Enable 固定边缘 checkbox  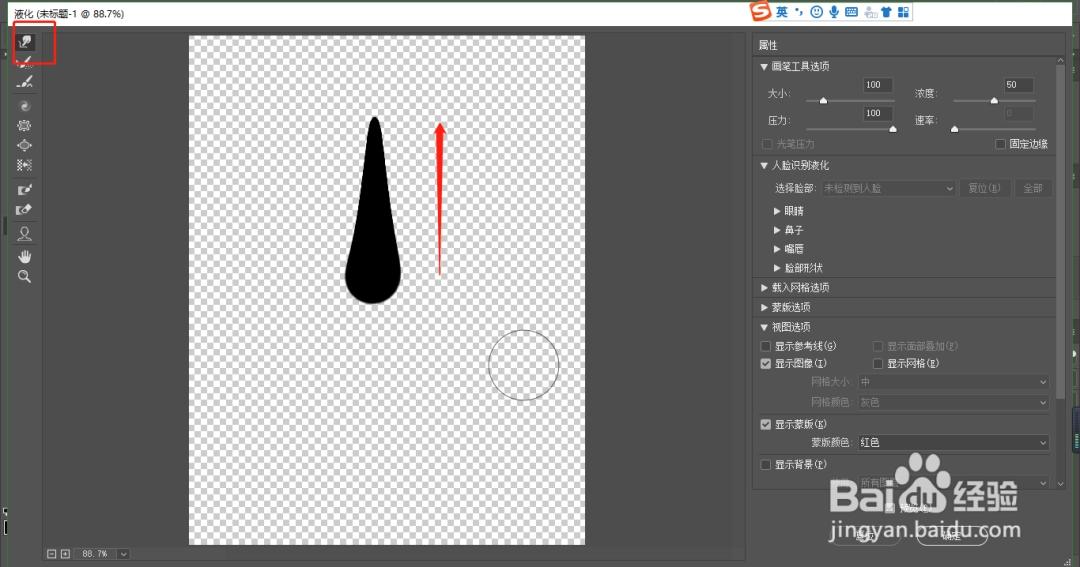(1001, 144)
